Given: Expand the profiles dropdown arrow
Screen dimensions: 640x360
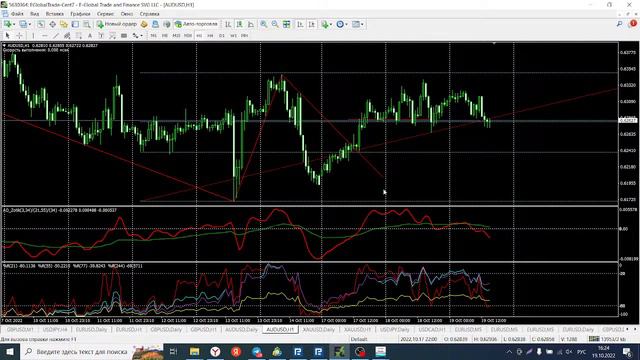Looking at the screenshot, I should (x=29, y=24).
